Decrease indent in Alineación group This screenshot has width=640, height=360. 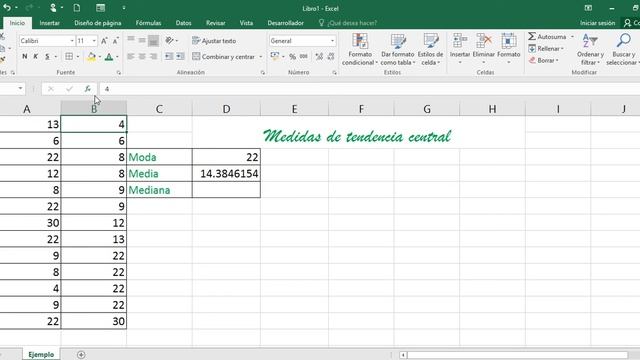coord(169,56)
